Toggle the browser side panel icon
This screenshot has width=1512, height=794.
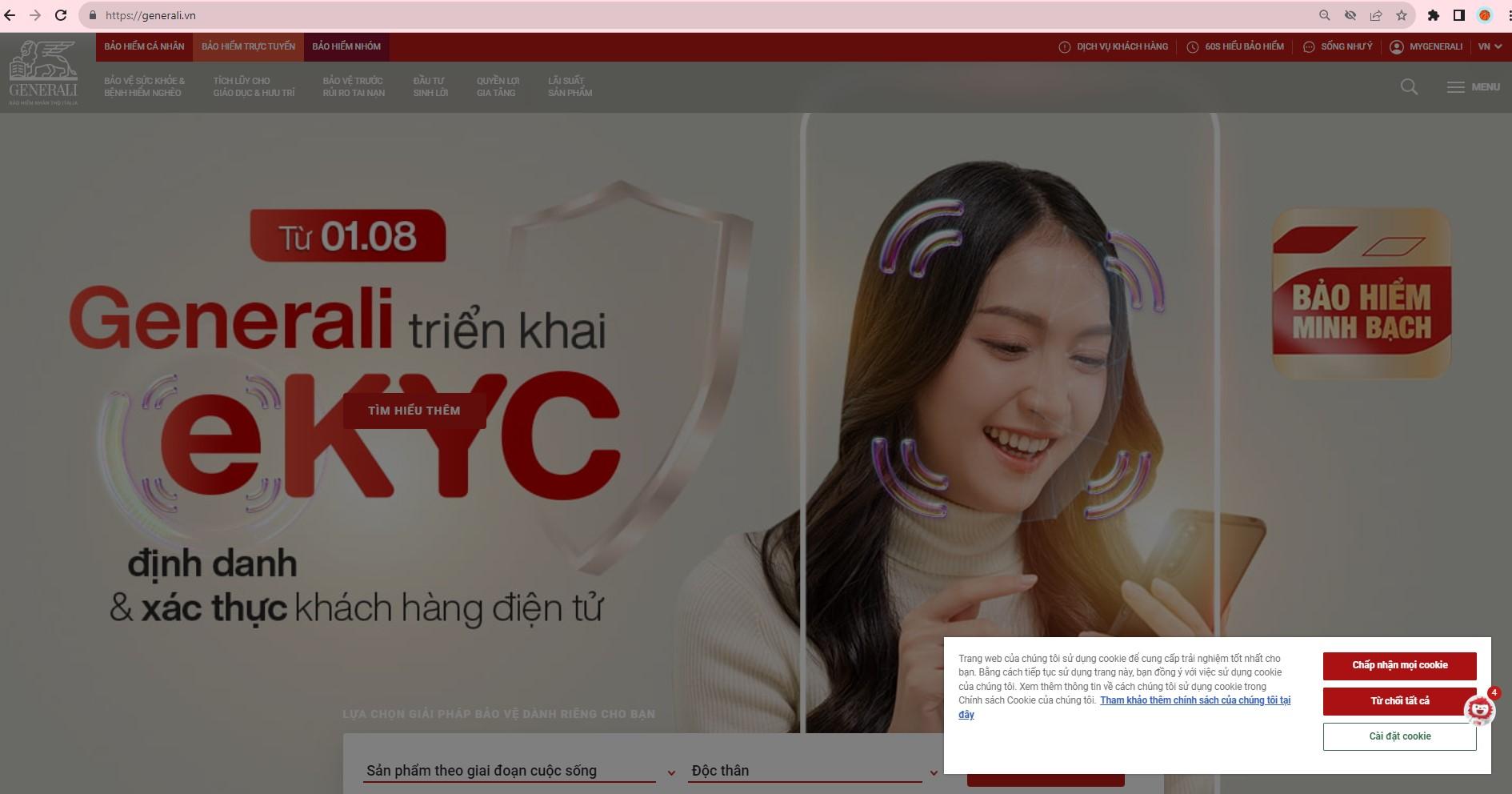[1458, 15]
